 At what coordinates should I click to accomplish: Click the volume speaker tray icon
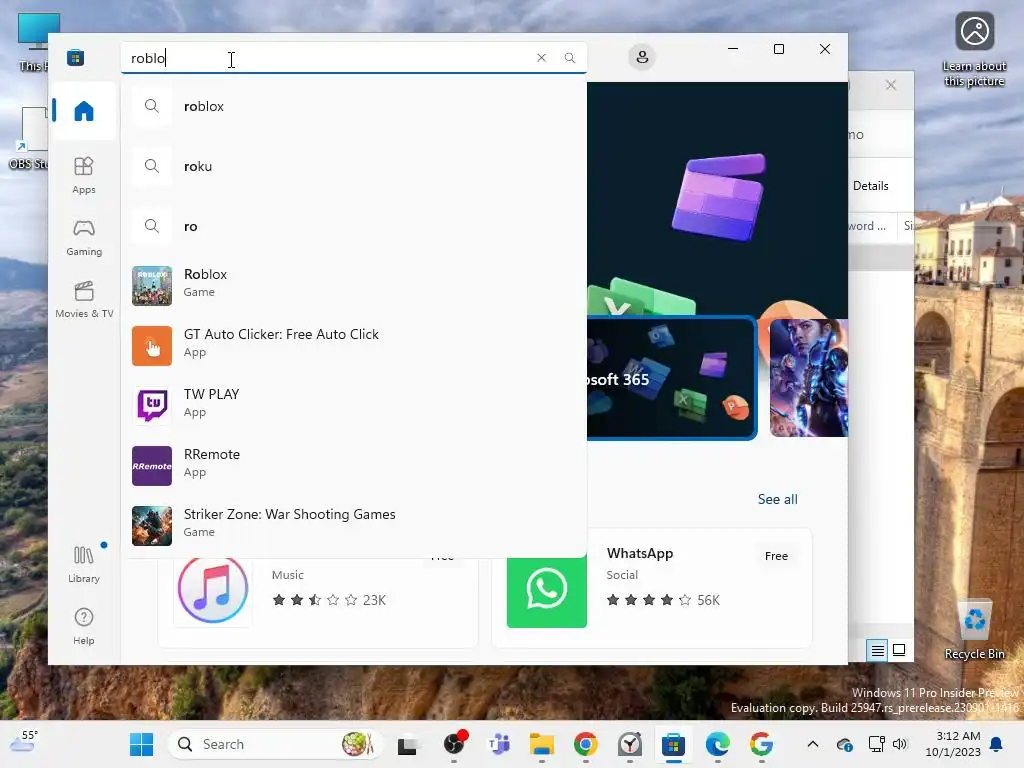click(900, 744)
